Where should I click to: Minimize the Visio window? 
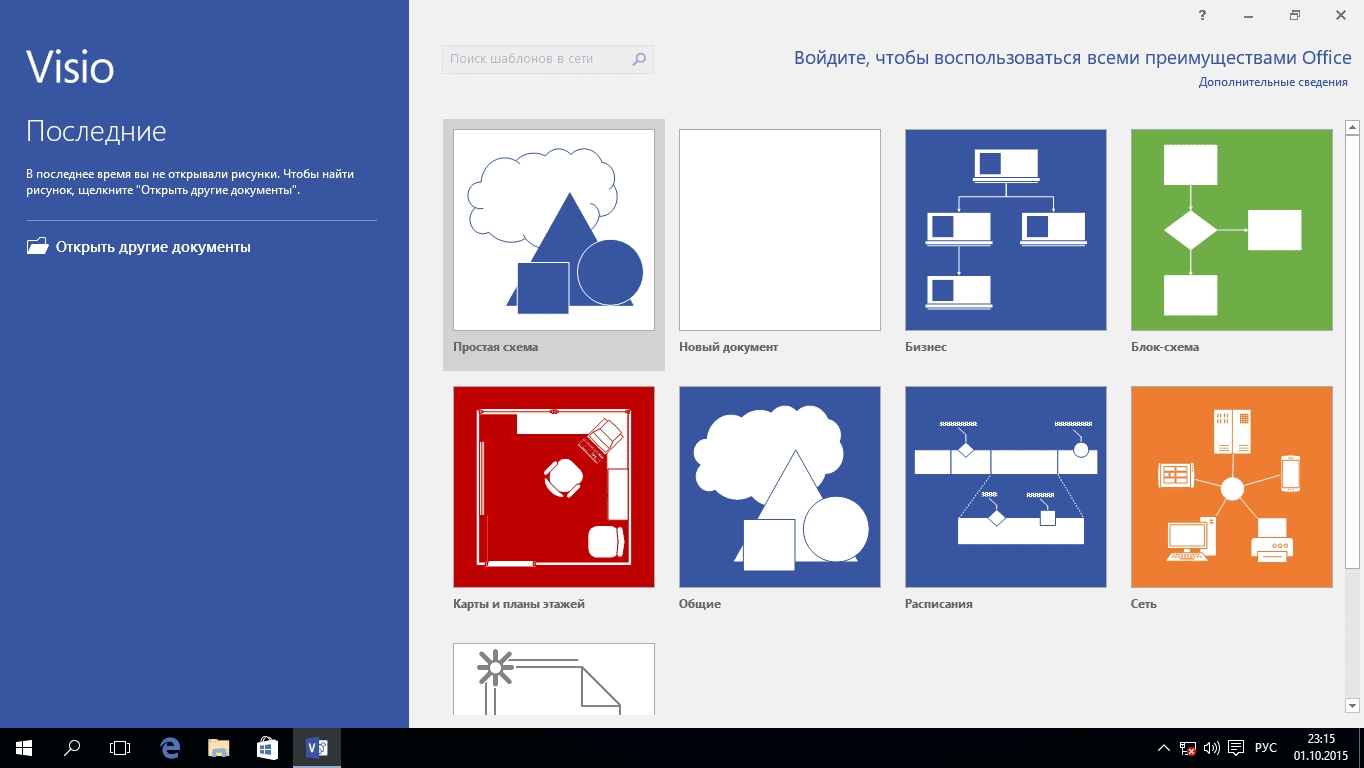1249,15
